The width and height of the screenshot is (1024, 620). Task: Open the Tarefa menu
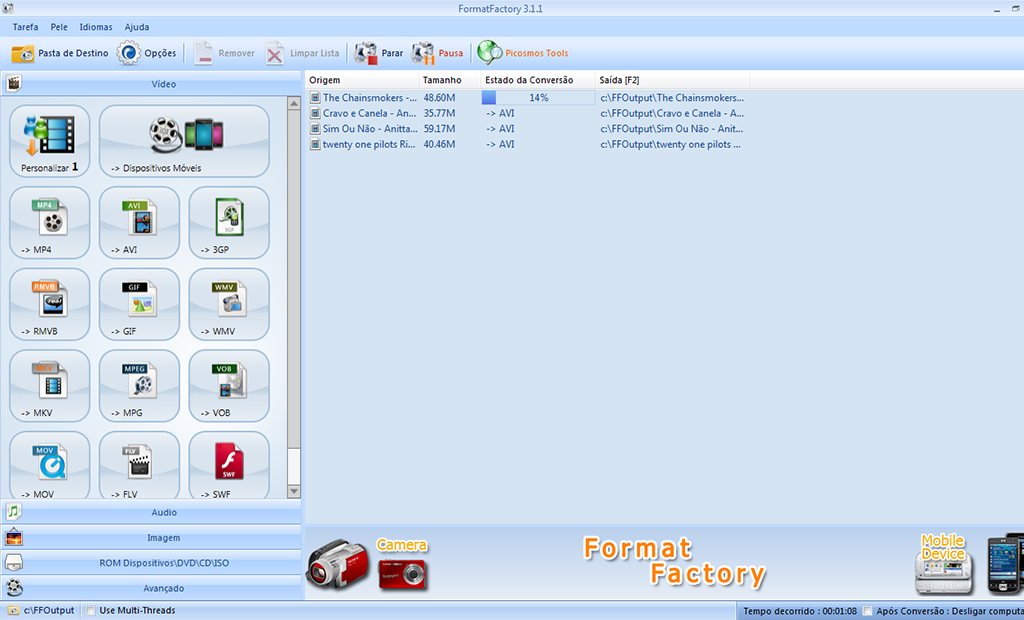click(x=25, y=27)
